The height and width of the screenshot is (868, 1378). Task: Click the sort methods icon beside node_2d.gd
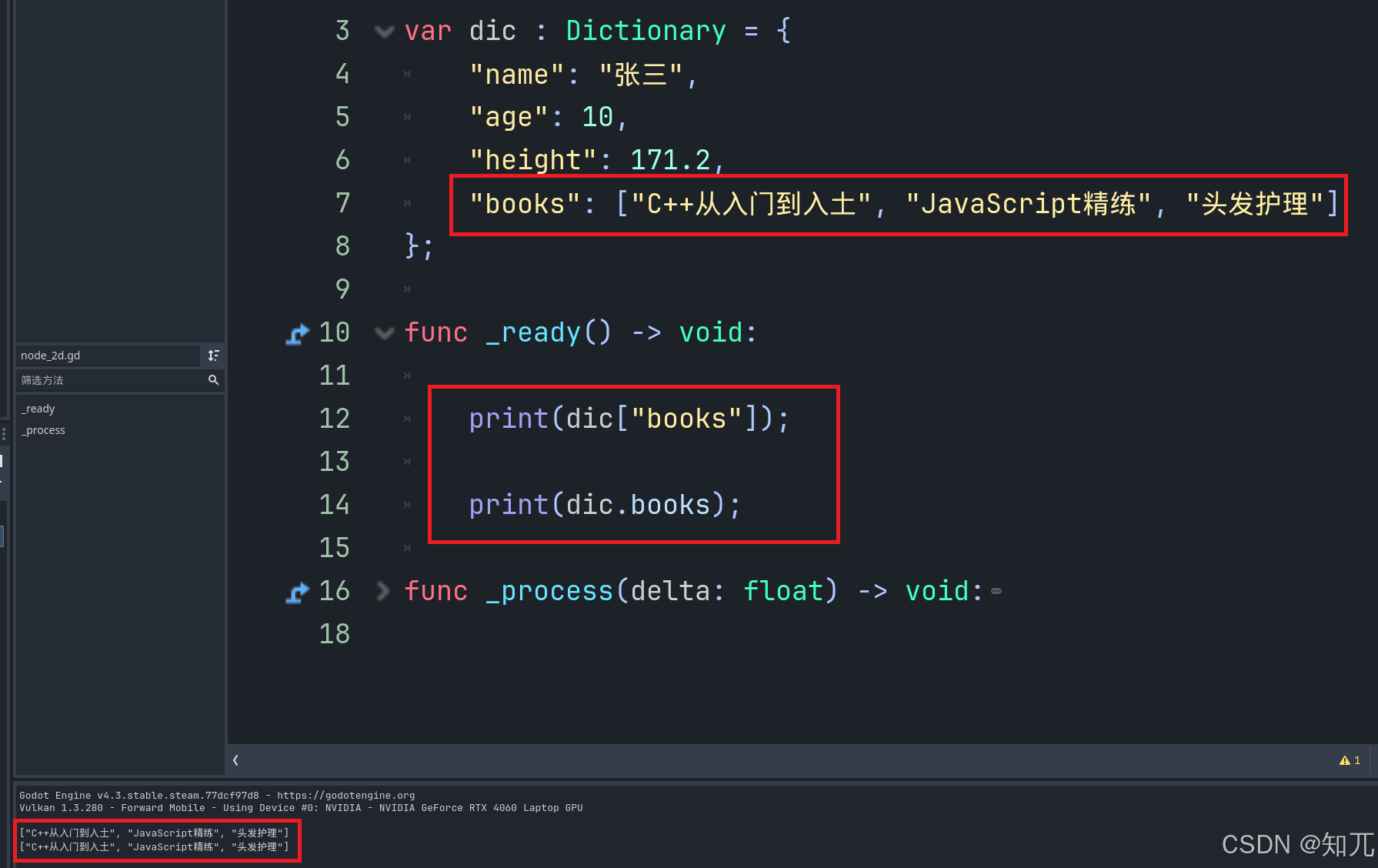(213, 356)
